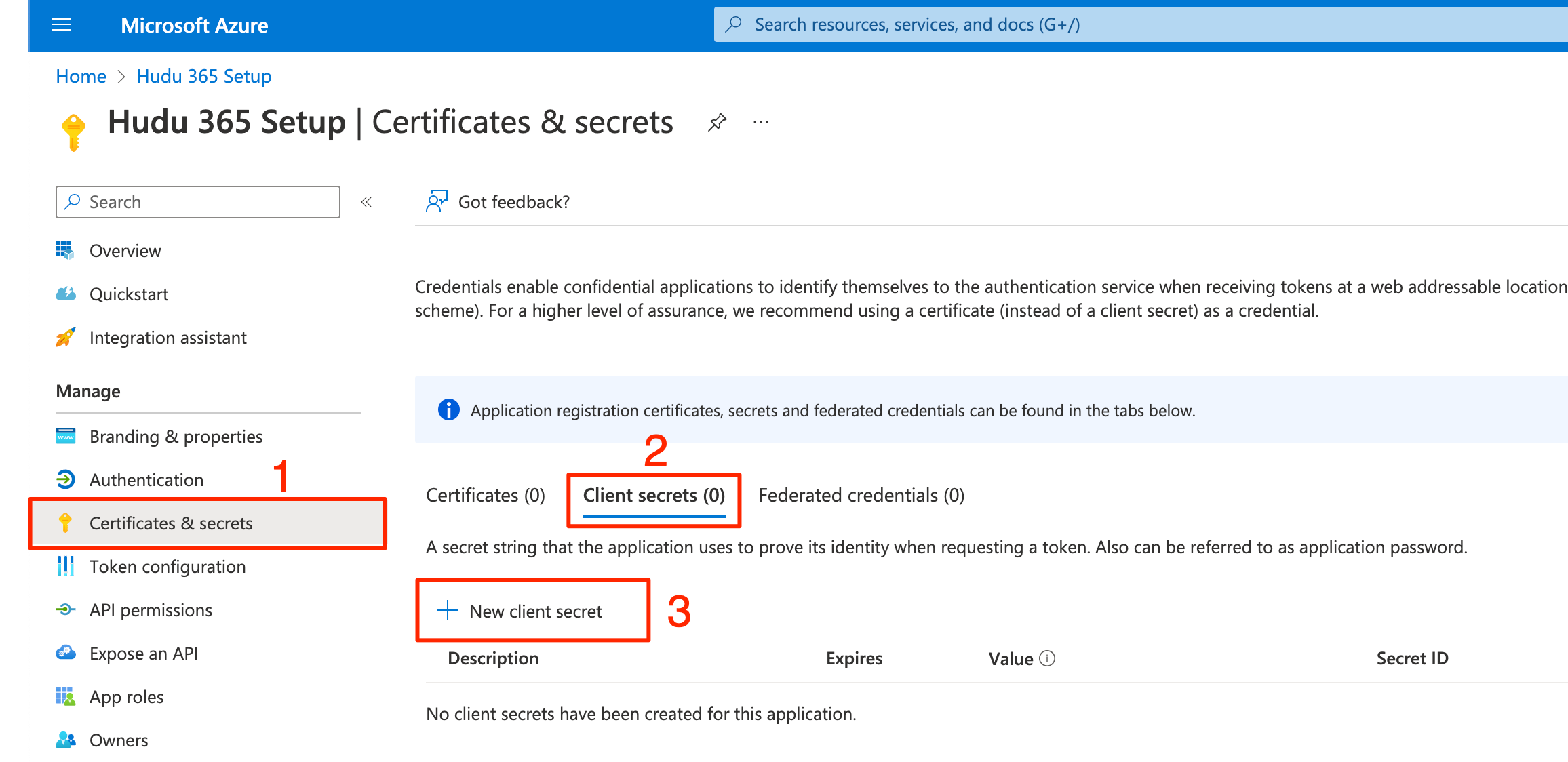Go to the Home breadcrumb
This screenshot has height=762, width=1568.
click(81, 76)
